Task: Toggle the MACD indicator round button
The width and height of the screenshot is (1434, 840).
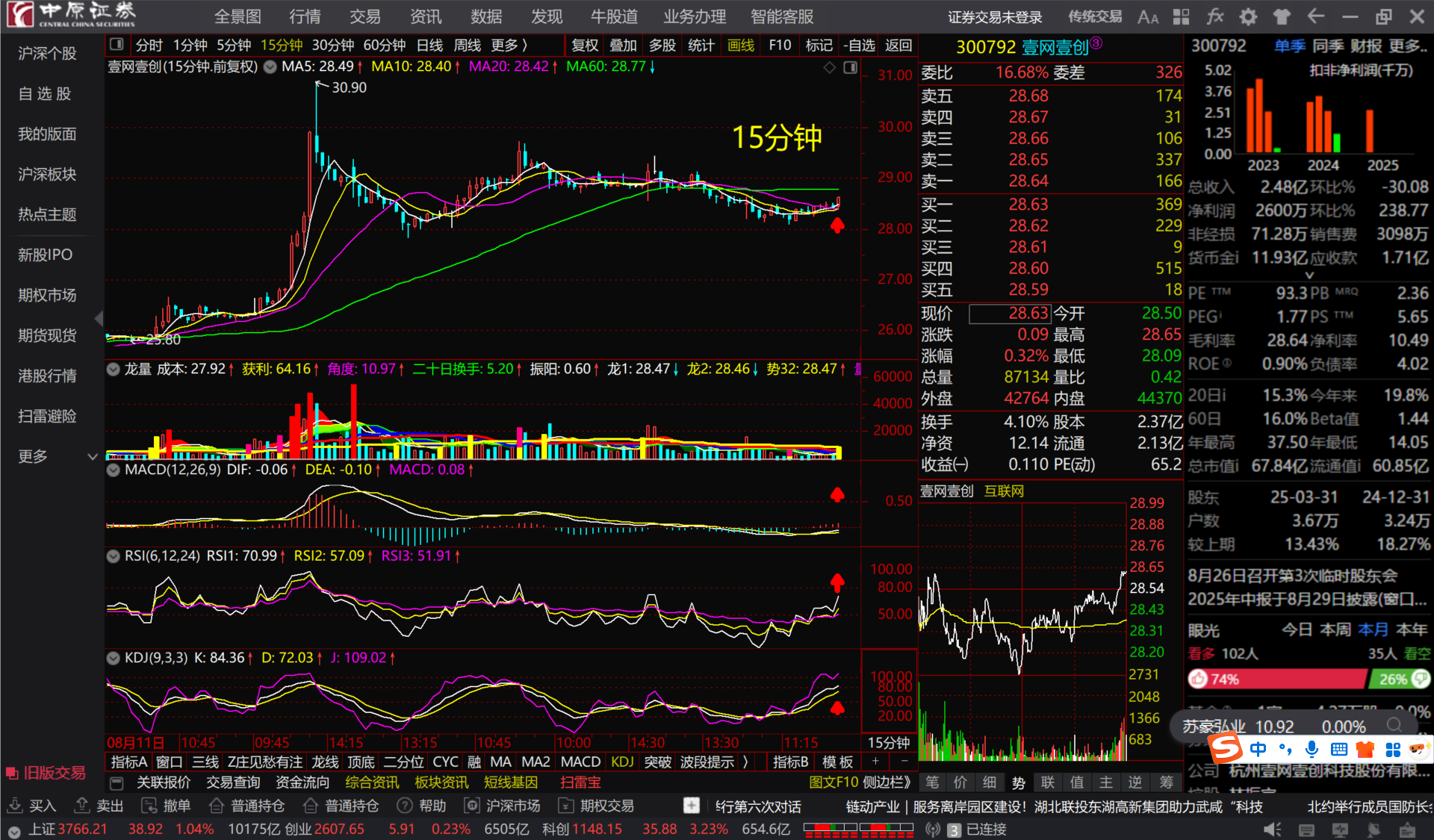Action: click(x=114, y=470)
